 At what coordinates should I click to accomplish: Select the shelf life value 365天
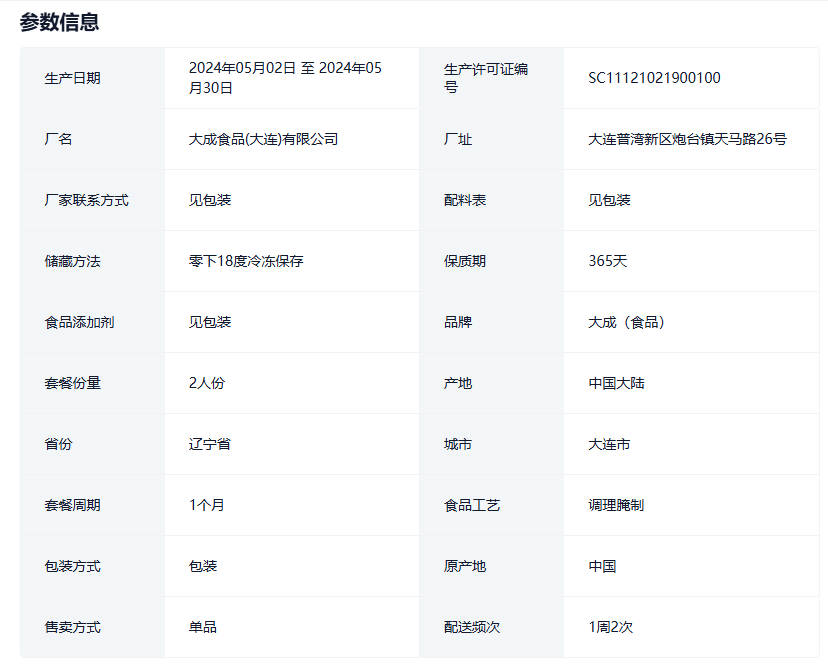(x=608, y=261)
